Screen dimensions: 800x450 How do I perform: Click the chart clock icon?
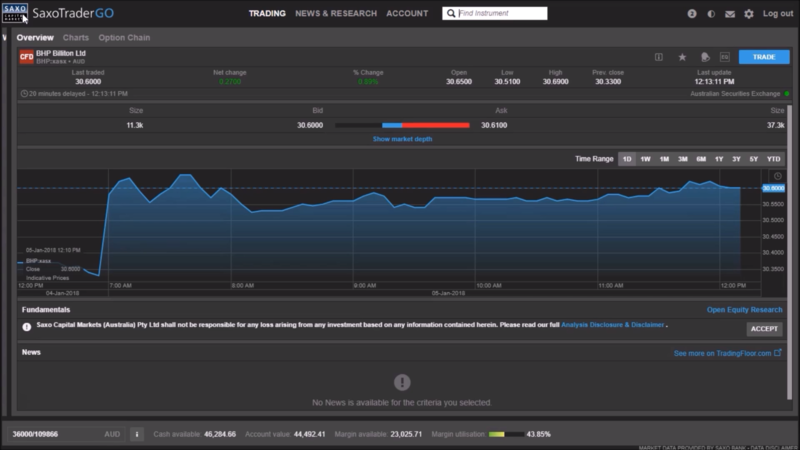[778, 176]
